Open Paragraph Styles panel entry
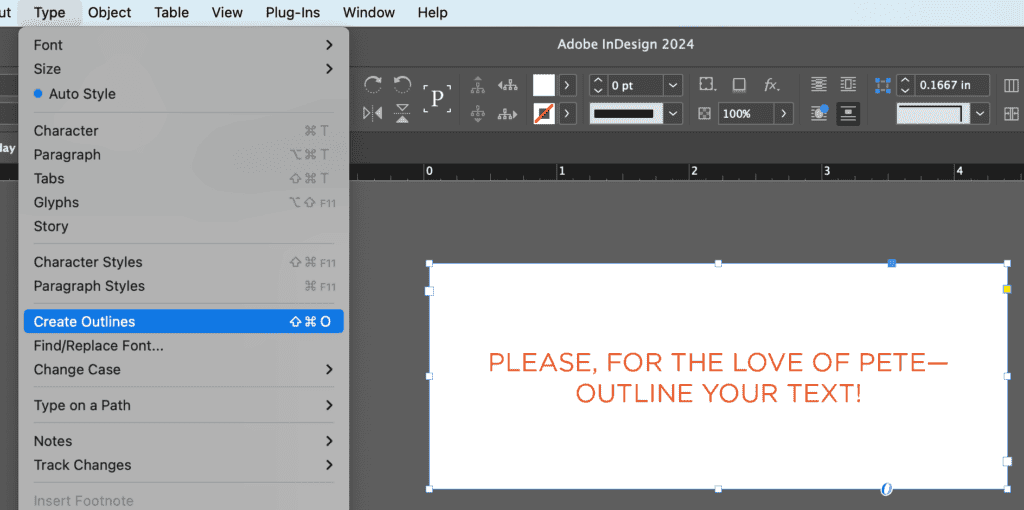This screenshot has height=510, width=1024. tap(184, 286)
